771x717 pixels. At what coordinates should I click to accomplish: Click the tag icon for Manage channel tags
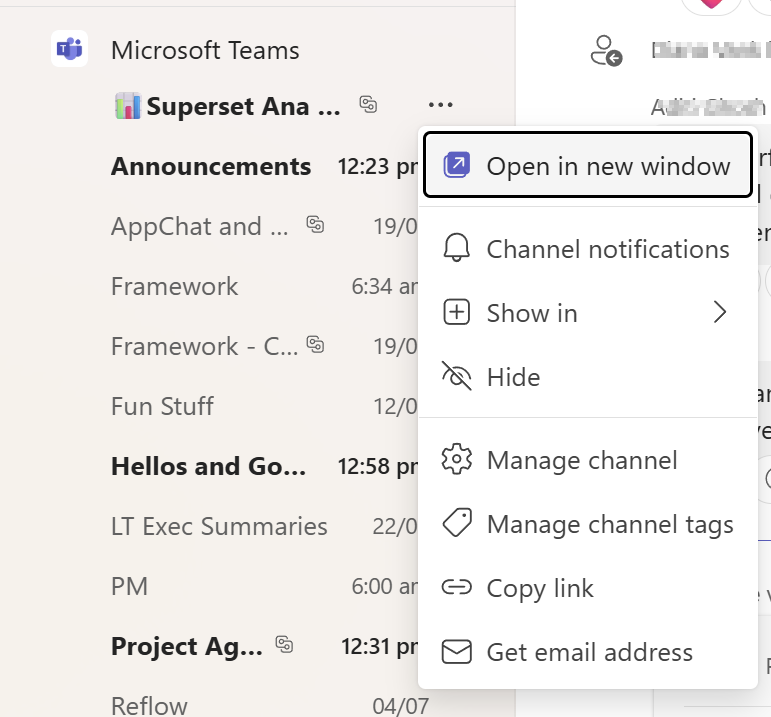(x=457, y=523)
